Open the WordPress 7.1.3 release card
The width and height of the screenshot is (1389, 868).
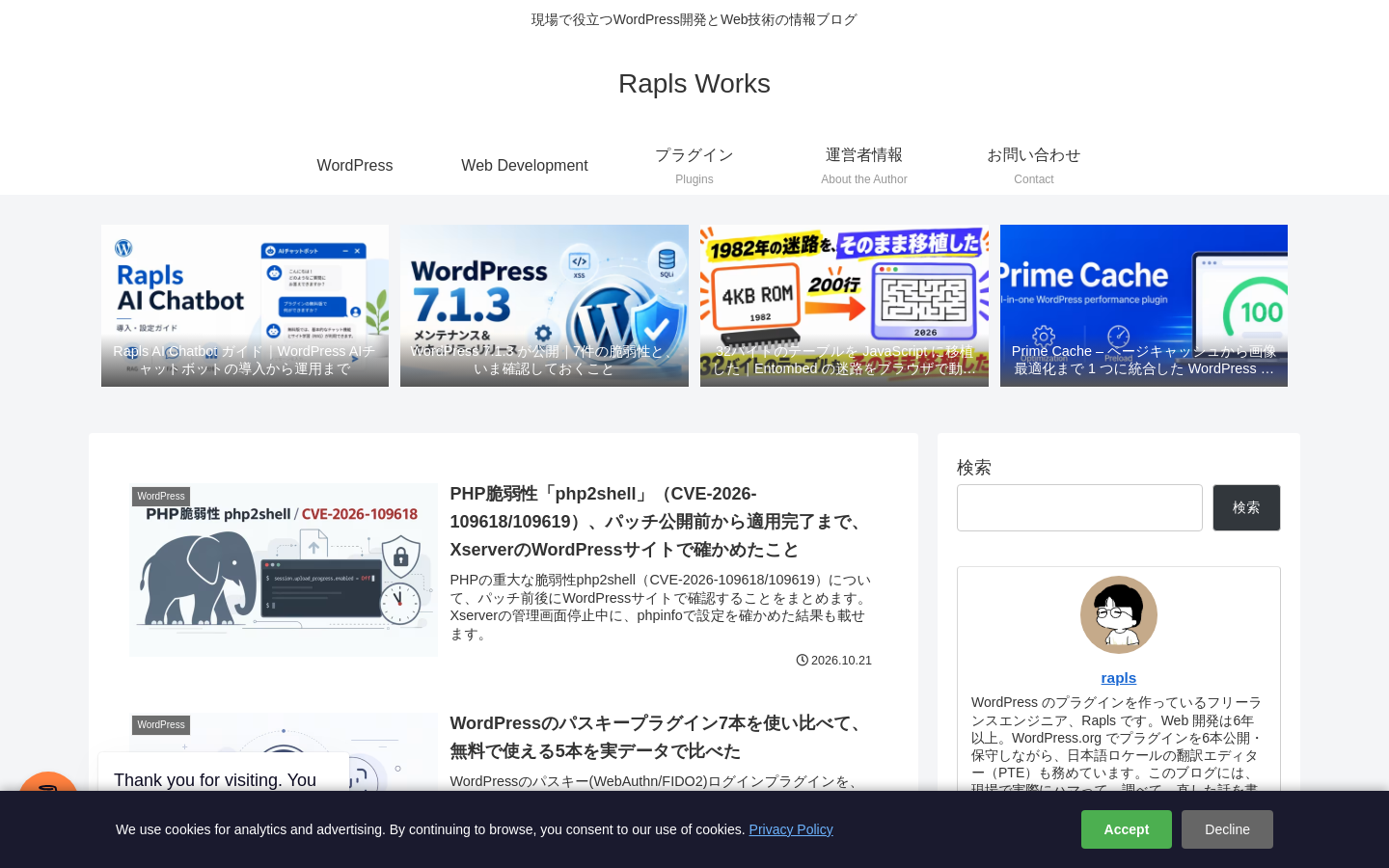[x=544, y=306]
